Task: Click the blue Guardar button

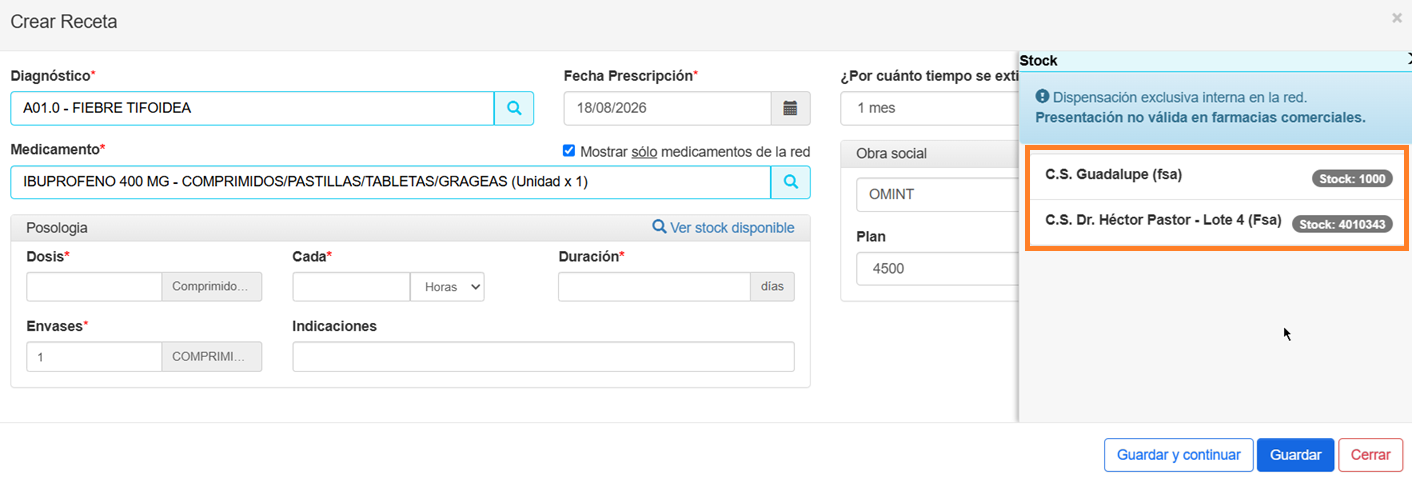Action: 1295,455
